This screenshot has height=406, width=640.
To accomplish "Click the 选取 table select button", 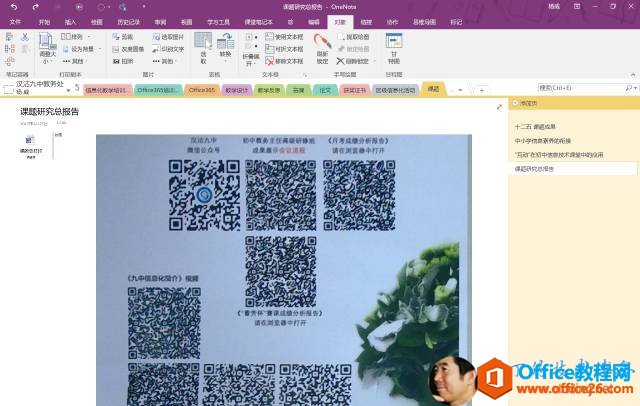I will (x=203, y=45).
